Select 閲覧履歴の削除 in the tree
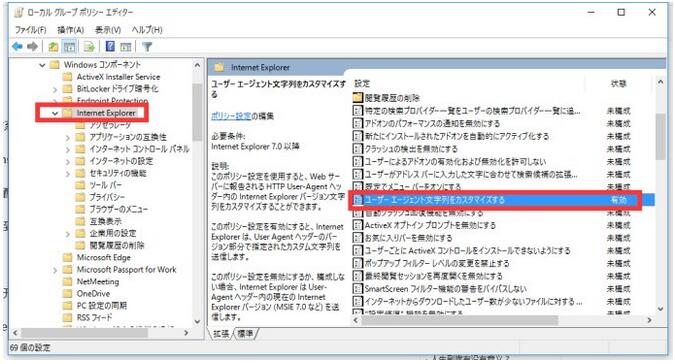Screen dimensions: 675x364 coord(117,245)
